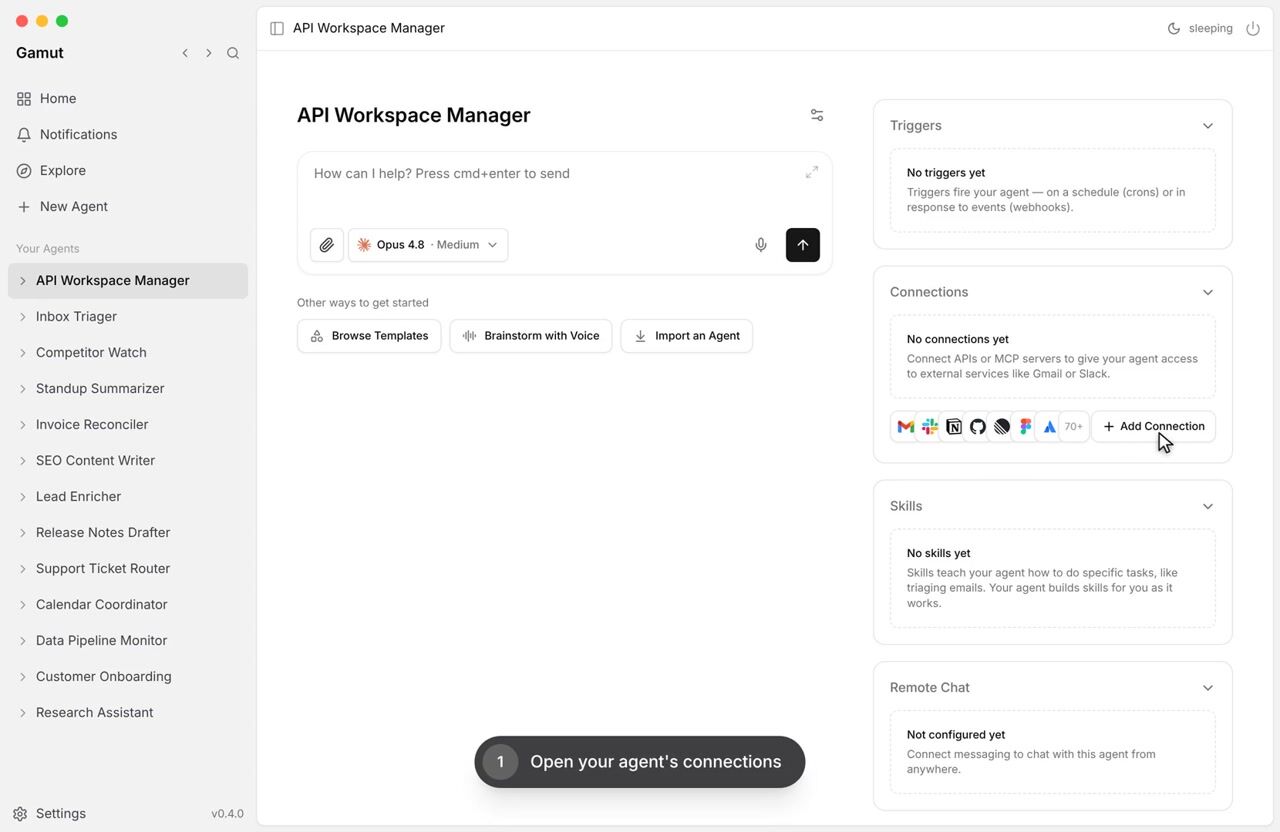
Task: Collapse the Triggers panel chevron
Action: click(x=1208, y=126)
